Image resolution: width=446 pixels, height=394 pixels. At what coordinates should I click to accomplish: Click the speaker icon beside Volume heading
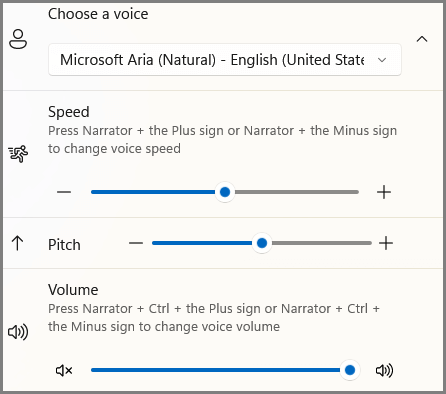click(x=18, y=332)
